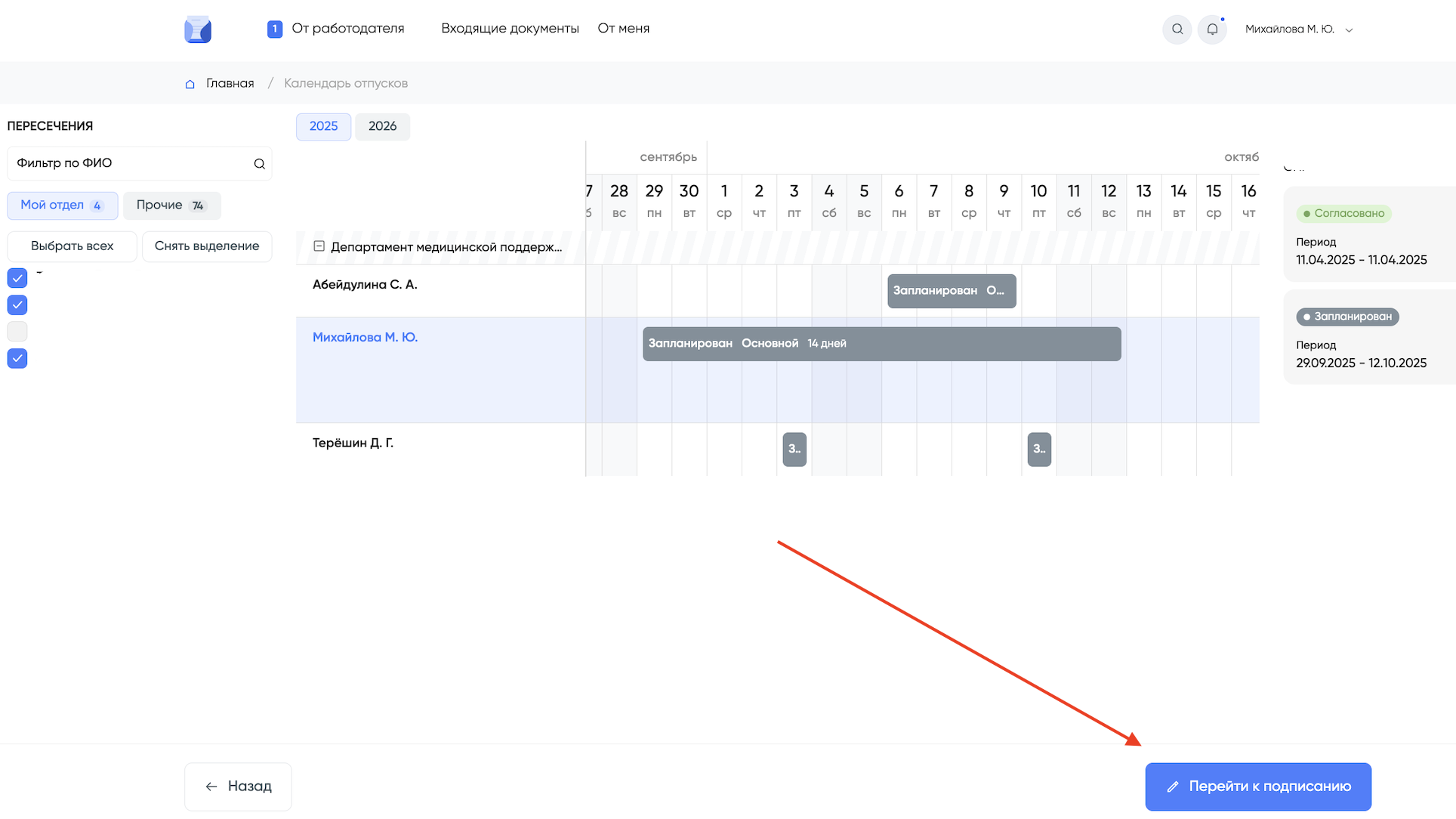Click Терёшин's vacation block on October 10
This screenshot has height=819, width=1456.
click(x=1039, y=450)
